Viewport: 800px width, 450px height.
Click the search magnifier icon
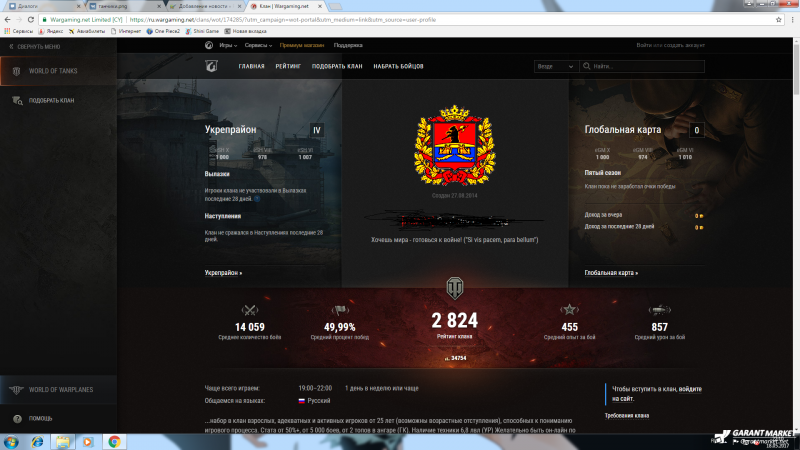[587, 66]
